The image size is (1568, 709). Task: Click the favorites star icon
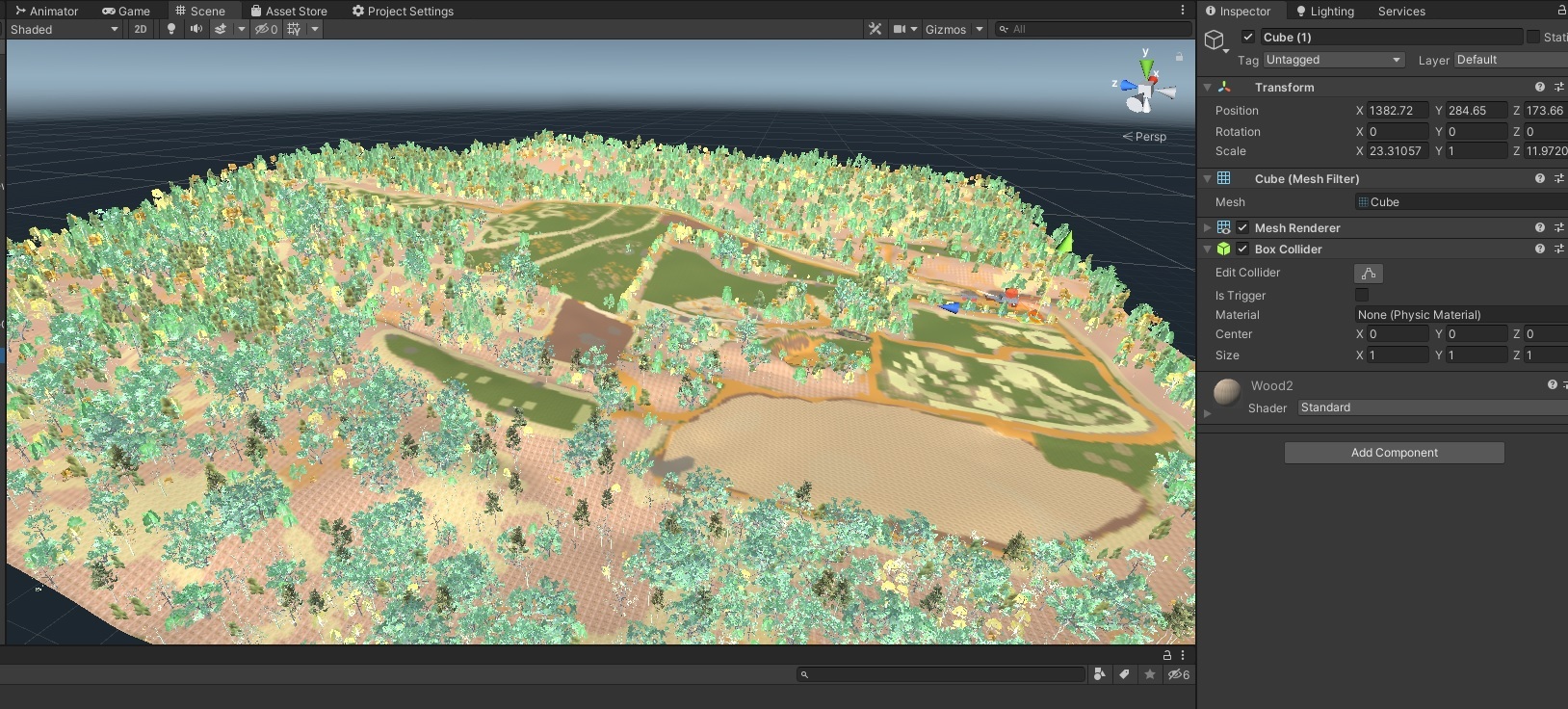pyautogui.click(x=1149, y=674)
